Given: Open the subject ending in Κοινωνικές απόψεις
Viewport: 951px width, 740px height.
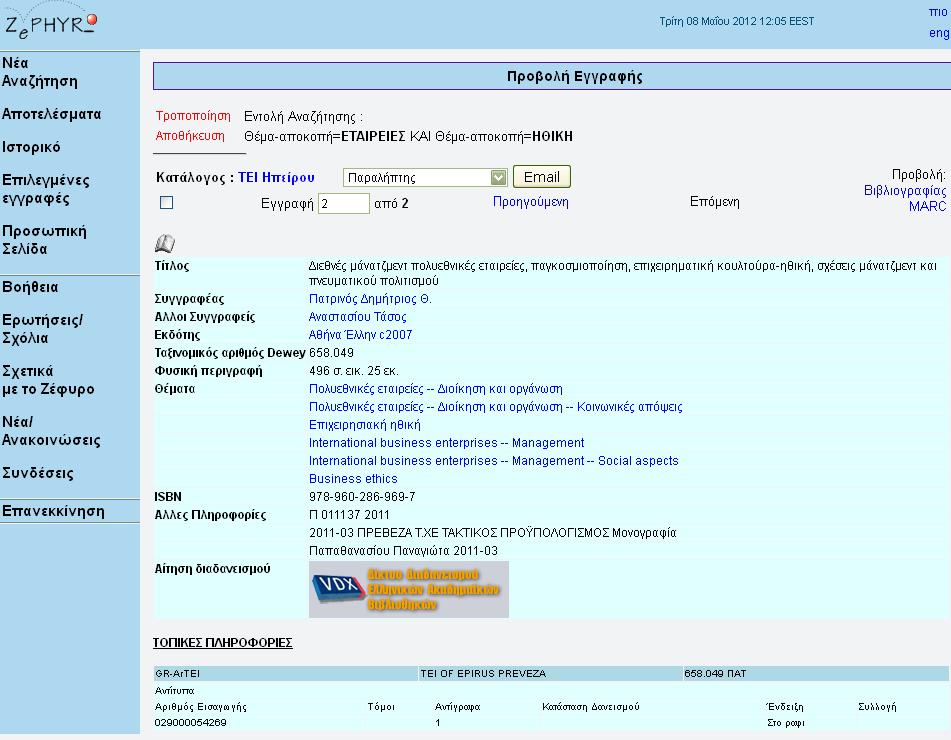Looking at the screenshot, I should click(496, 407).
